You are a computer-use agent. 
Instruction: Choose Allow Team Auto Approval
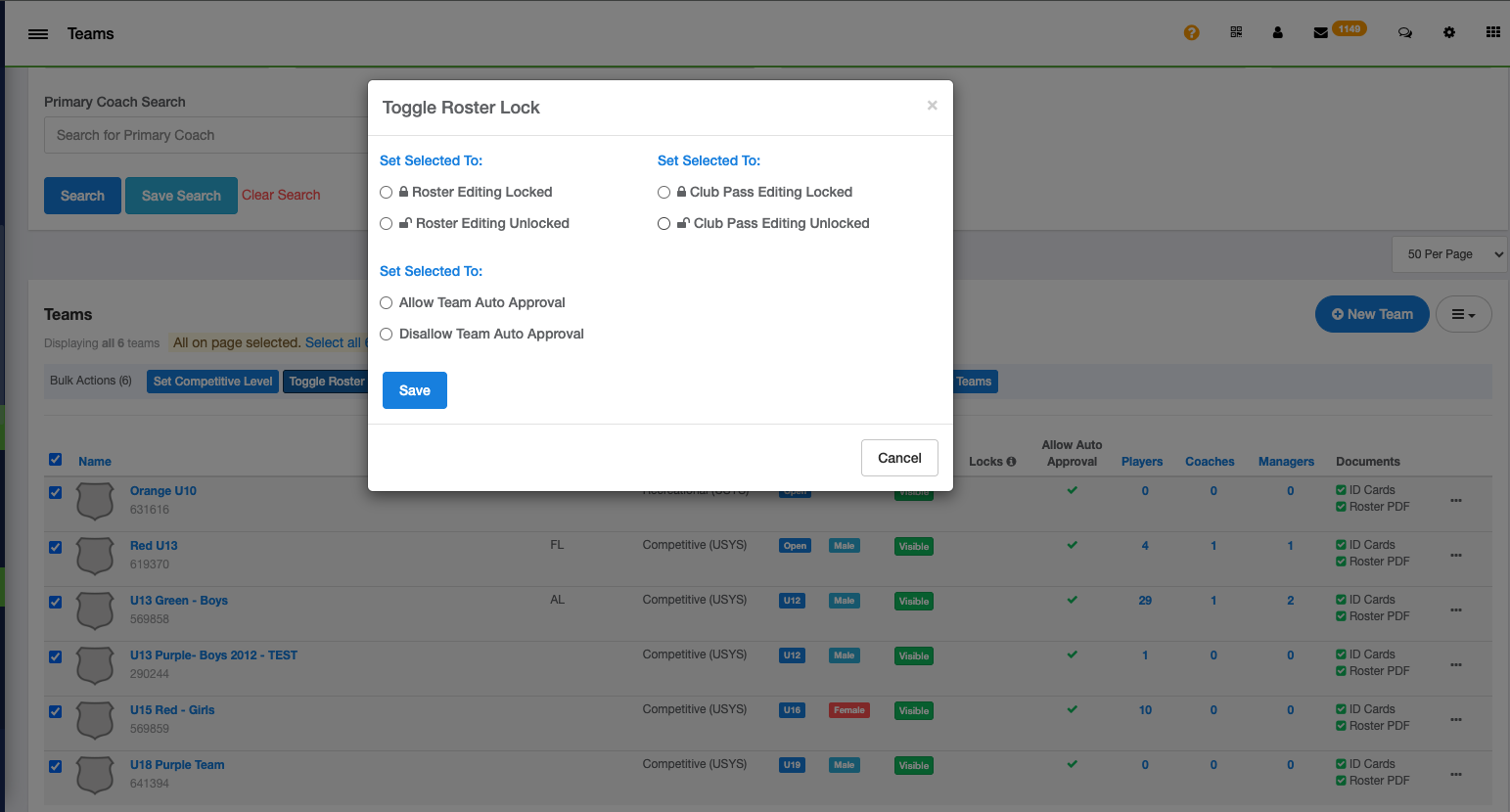point(387,303)
